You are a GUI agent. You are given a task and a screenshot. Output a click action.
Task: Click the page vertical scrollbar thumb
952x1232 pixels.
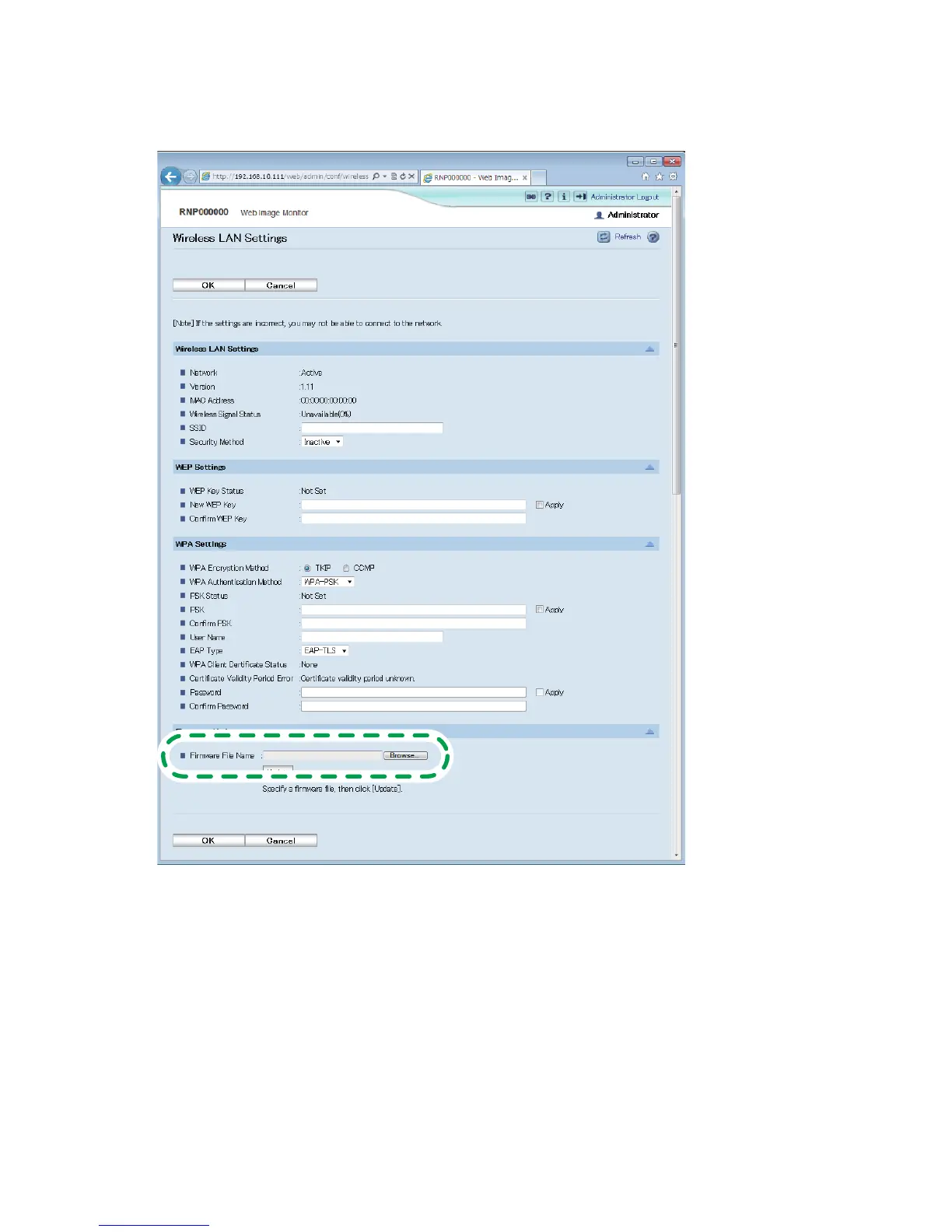click(676, 345)
